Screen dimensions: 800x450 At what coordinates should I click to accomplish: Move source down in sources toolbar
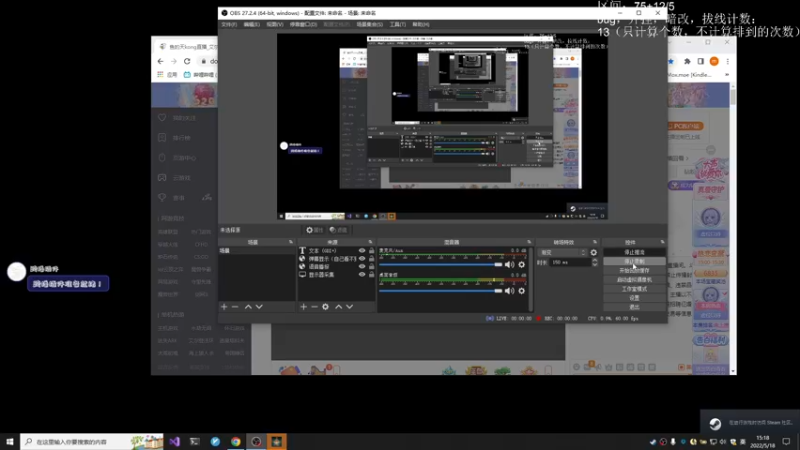click(349, 307)
